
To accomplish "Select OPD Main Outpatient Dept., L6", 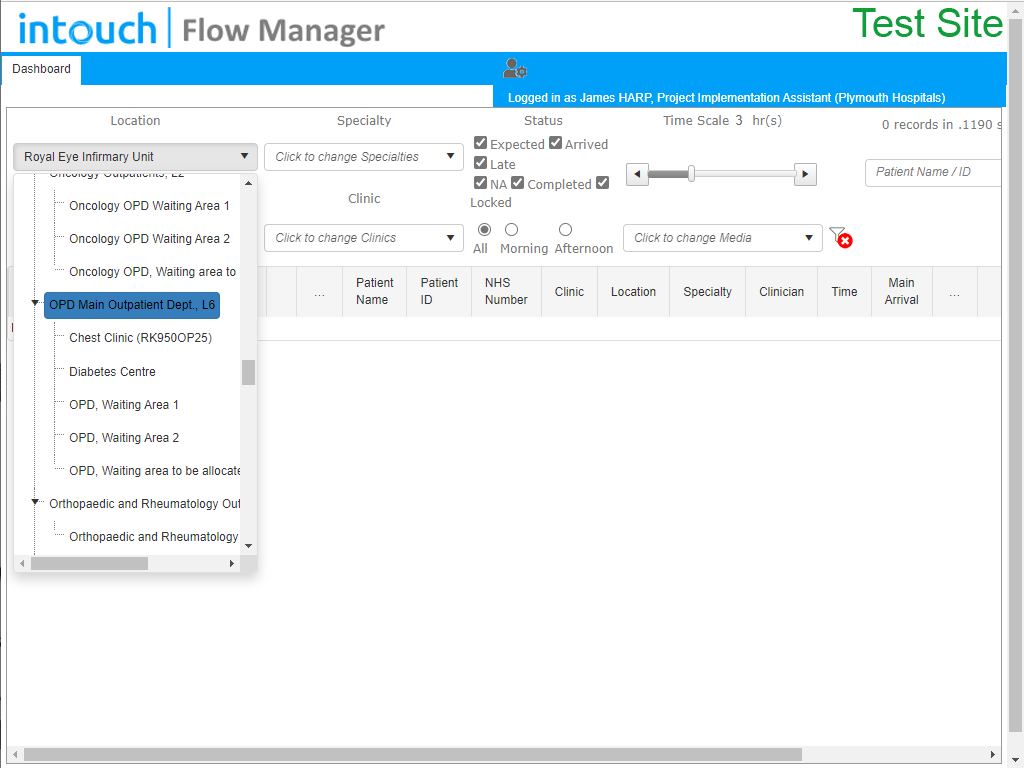I will pos(132,305).
